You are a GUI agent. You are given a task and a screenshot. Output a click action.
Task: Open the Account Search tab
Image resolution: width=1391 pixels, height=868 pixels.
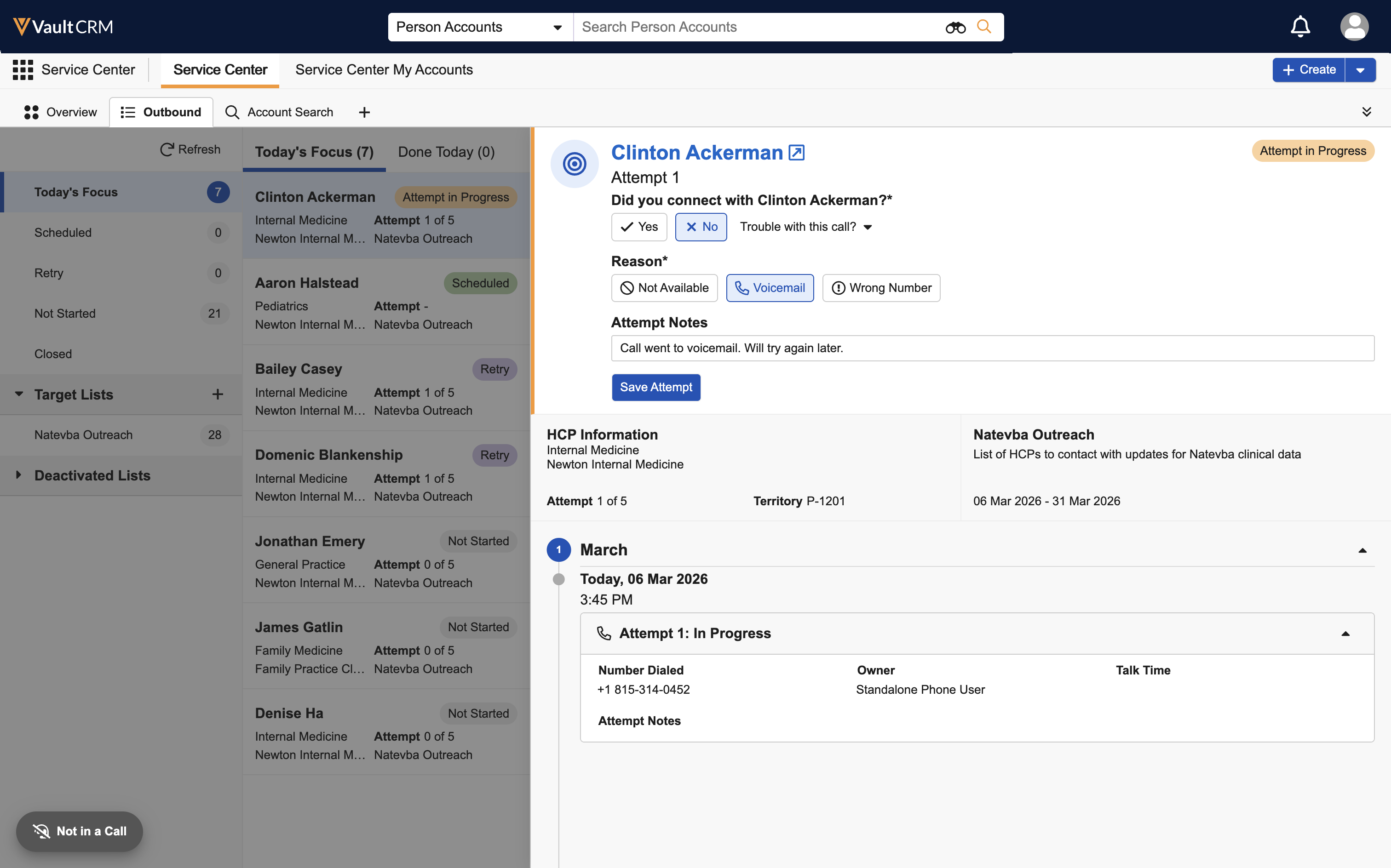click(279, 112)
